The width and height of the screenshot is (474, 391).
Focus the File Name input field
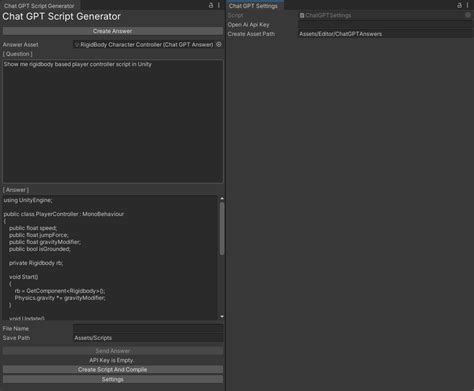148,328
